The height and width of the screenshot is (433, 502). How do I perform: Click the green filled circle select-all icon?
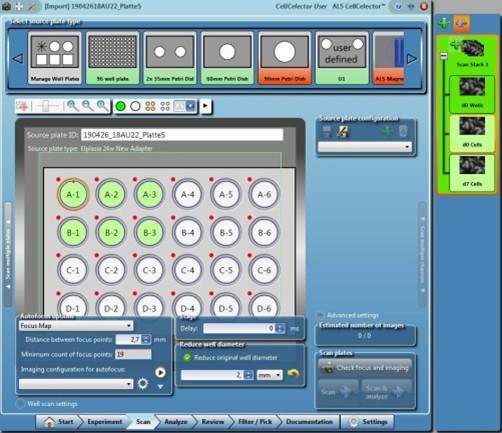coord(120,106)
